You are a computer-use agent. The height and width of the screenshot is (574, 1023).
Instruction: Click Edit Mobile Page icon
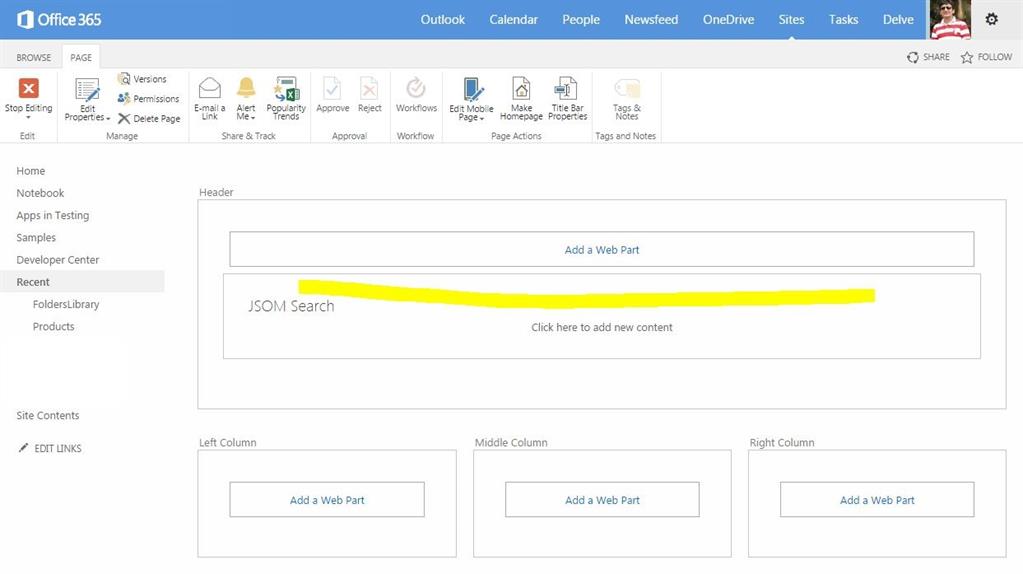pos(472,89)
